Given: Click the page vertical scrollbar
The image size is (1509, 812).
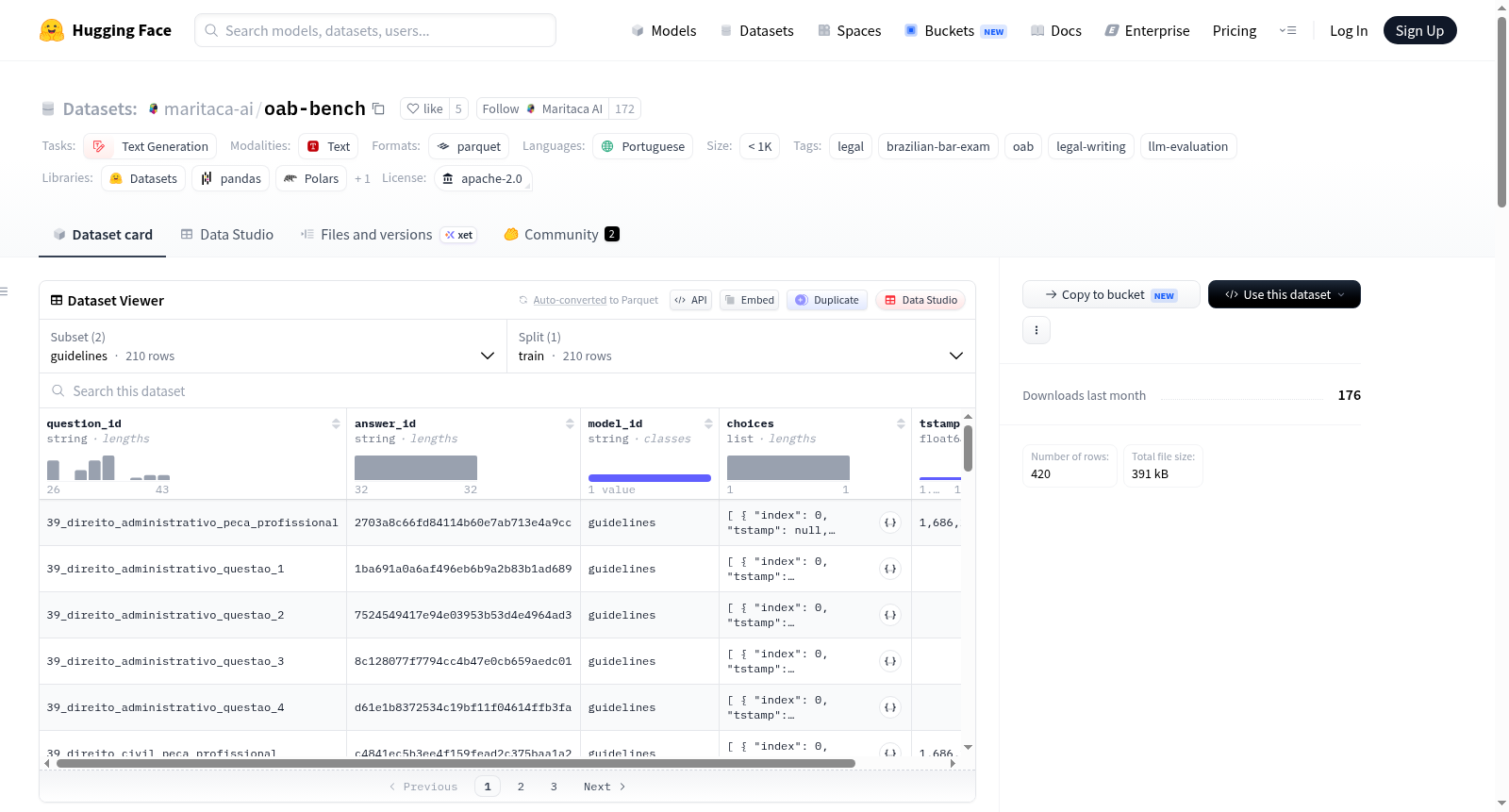Looking at the screenshot, I should coord(1501,111).
